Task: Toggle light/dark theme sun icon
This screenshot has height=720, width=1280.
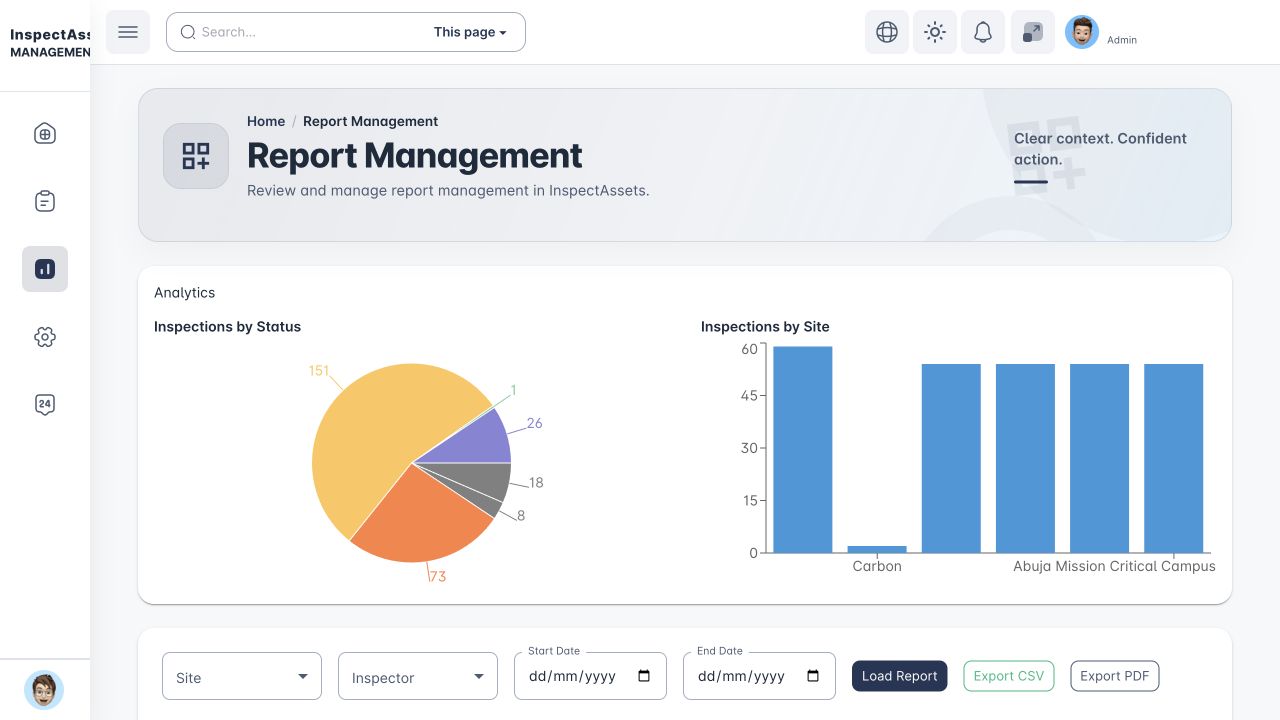Action: coord(935,32)
